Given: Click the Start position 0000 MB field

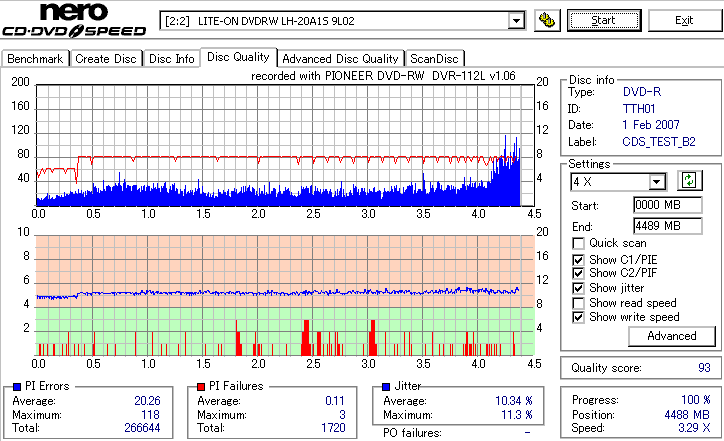Looking at the screenshot, I should click(x=668, y=205).
